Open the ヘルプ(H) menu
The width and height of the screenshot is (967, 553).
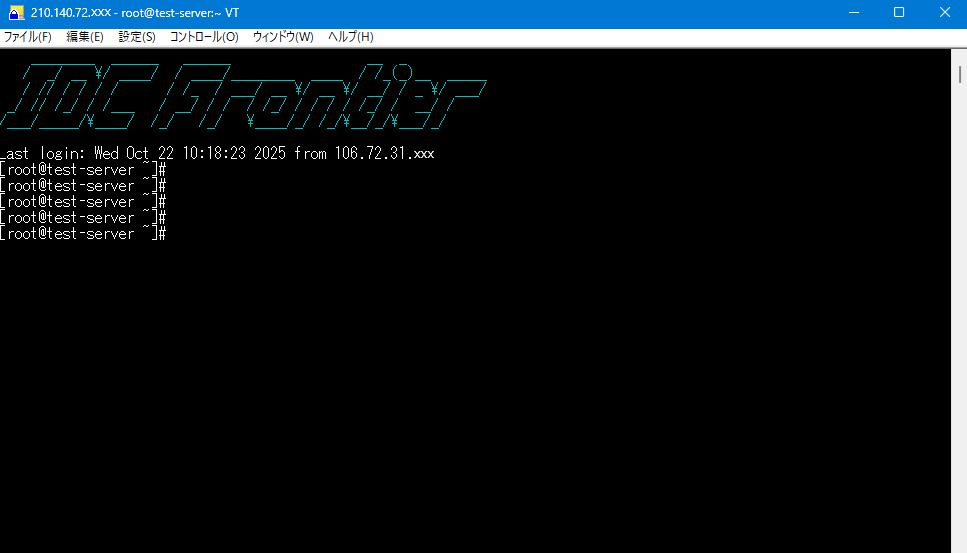point(351,37)
